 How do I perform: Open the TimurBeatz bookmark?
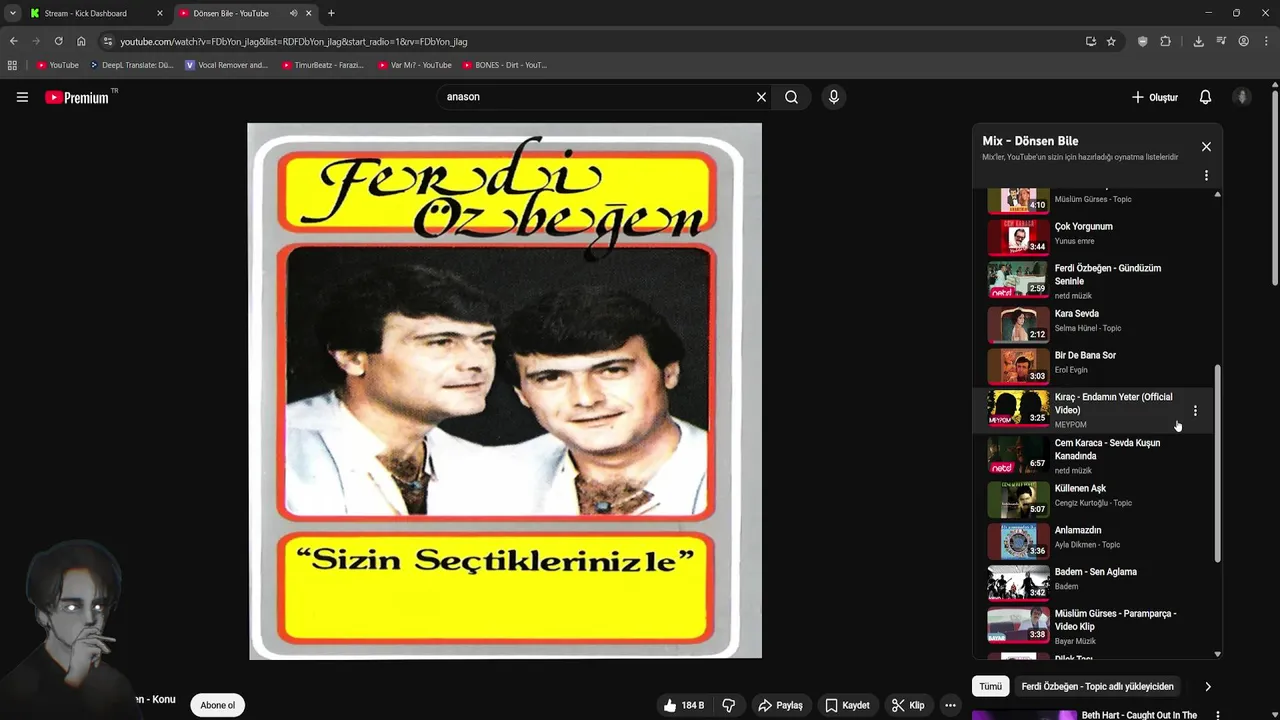click(322, 65)
